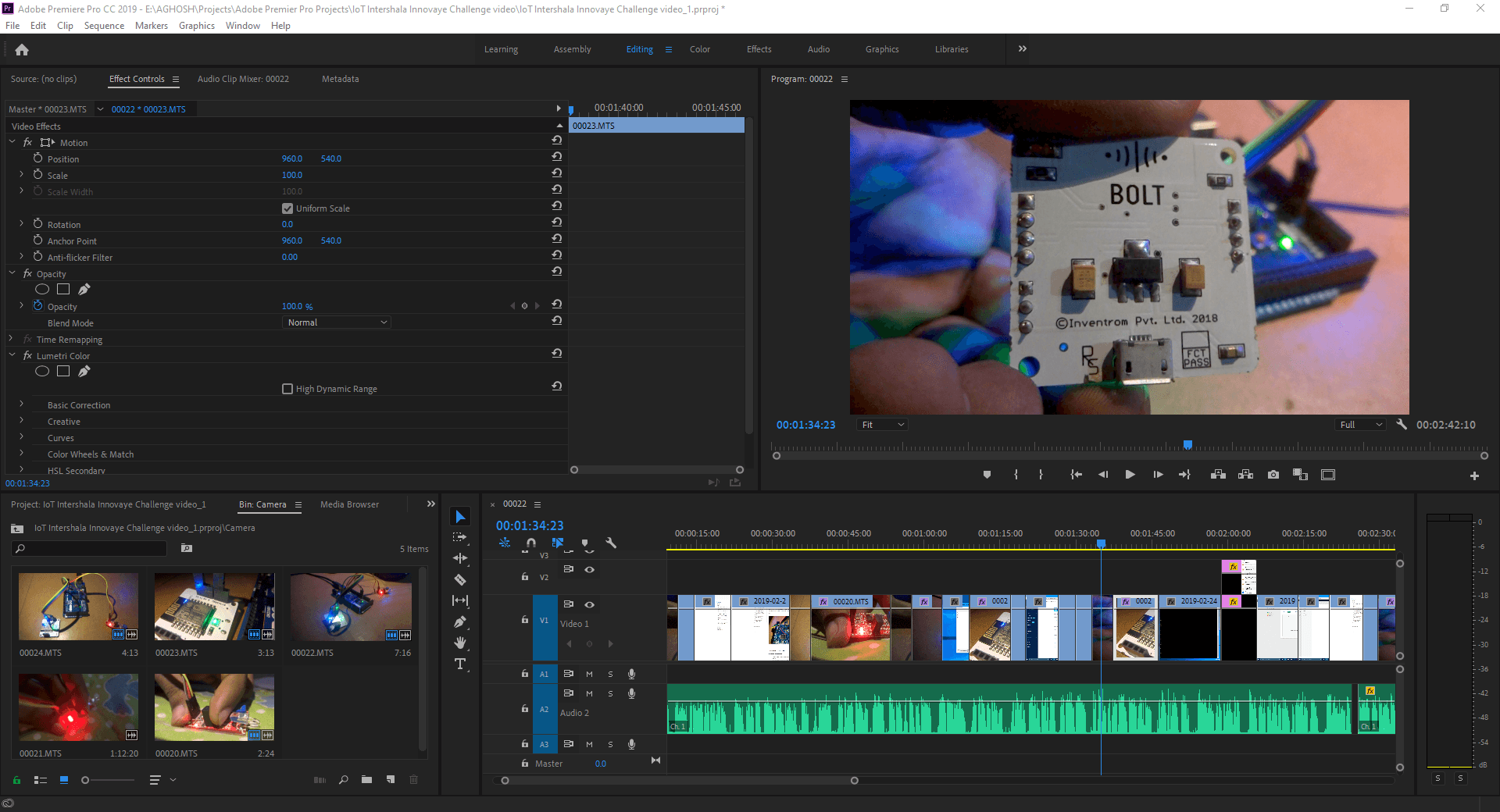Enable the High Dynamic Range checkbox

pos(287,388)
